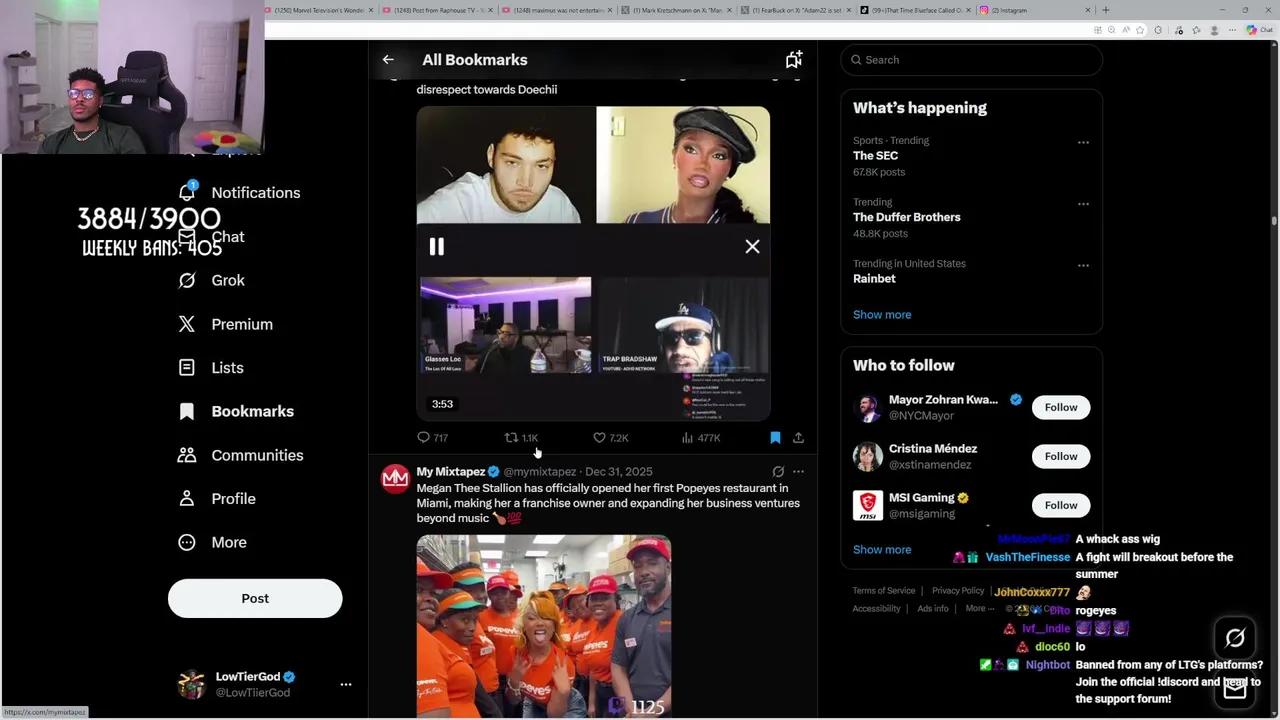View analytics showing 477K views
The height and width of the screenshot is (720, 1280).
coord(700,438)
